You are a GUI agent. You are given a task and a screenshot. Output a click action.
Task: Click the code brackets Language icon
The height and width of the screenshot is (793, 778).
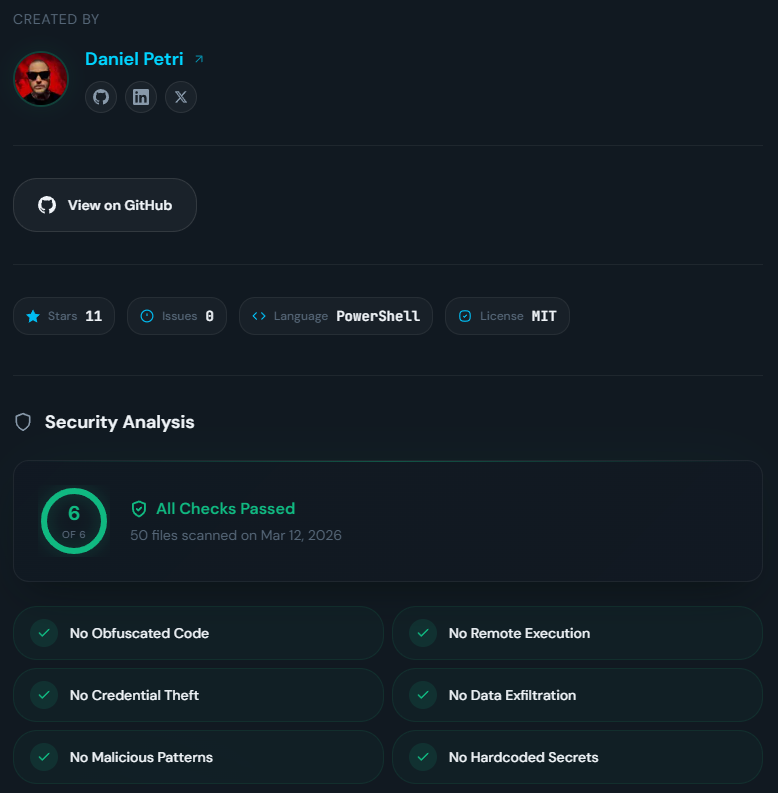(259, 316)
